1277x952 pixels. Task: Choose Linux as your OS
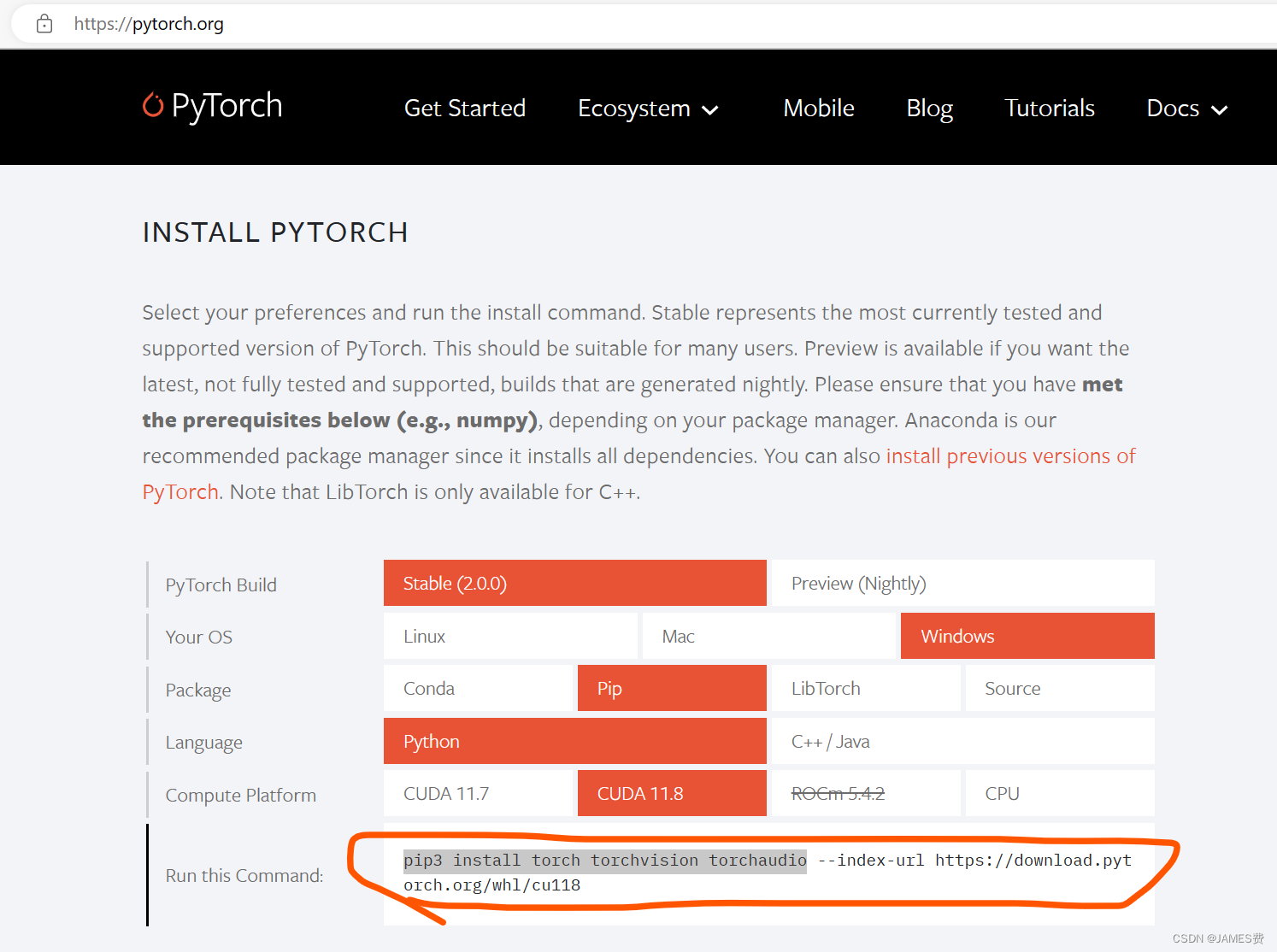[x=510, y=636]
